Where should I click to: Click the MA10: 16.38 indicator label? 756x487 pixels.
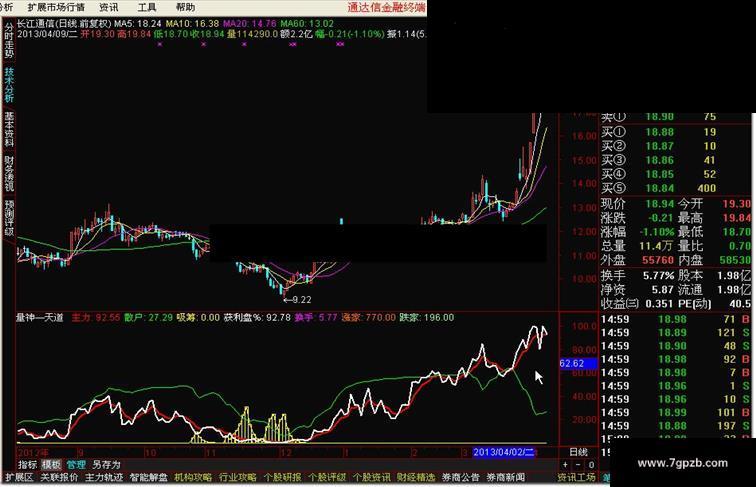tap(192, 23)
